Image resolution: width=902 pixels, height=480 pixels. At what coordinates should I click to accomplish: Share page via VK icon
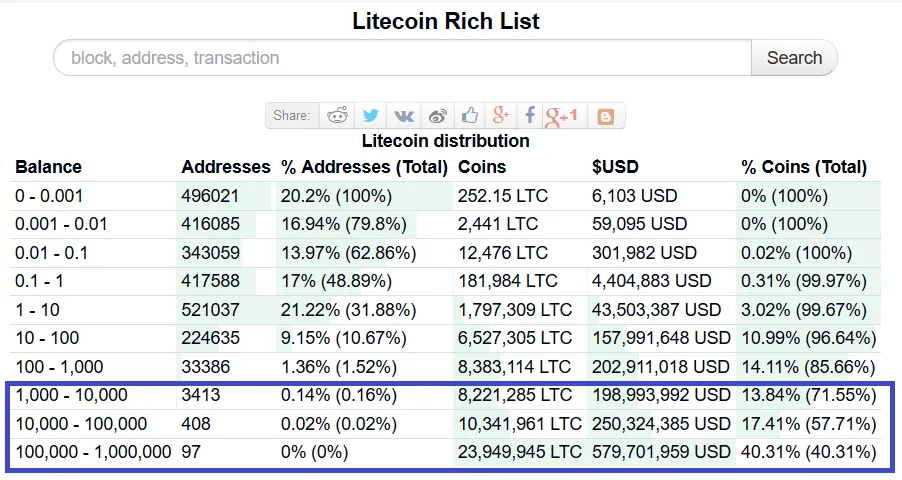404,116
